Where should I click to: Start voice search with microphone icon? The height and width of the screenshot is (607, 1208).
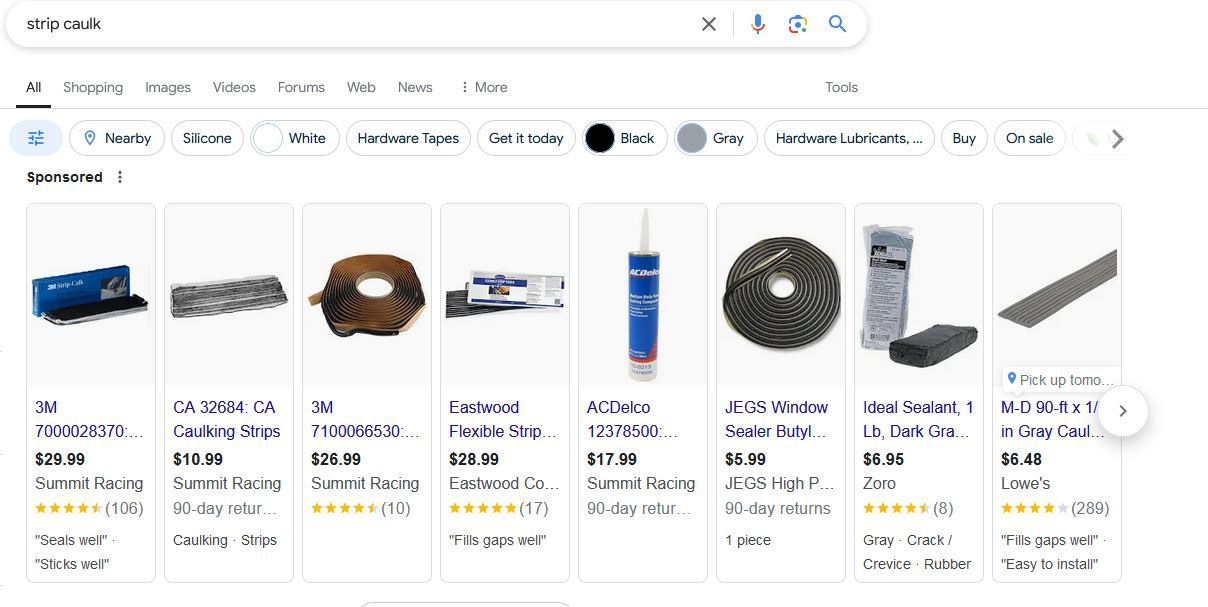pos(758,24)
